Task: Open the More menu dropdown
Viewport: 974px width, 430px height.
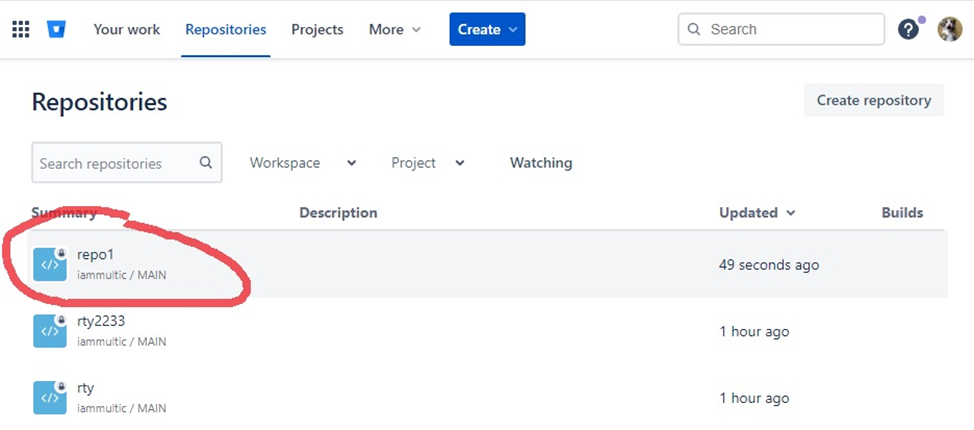Action: tap(395, 29)
